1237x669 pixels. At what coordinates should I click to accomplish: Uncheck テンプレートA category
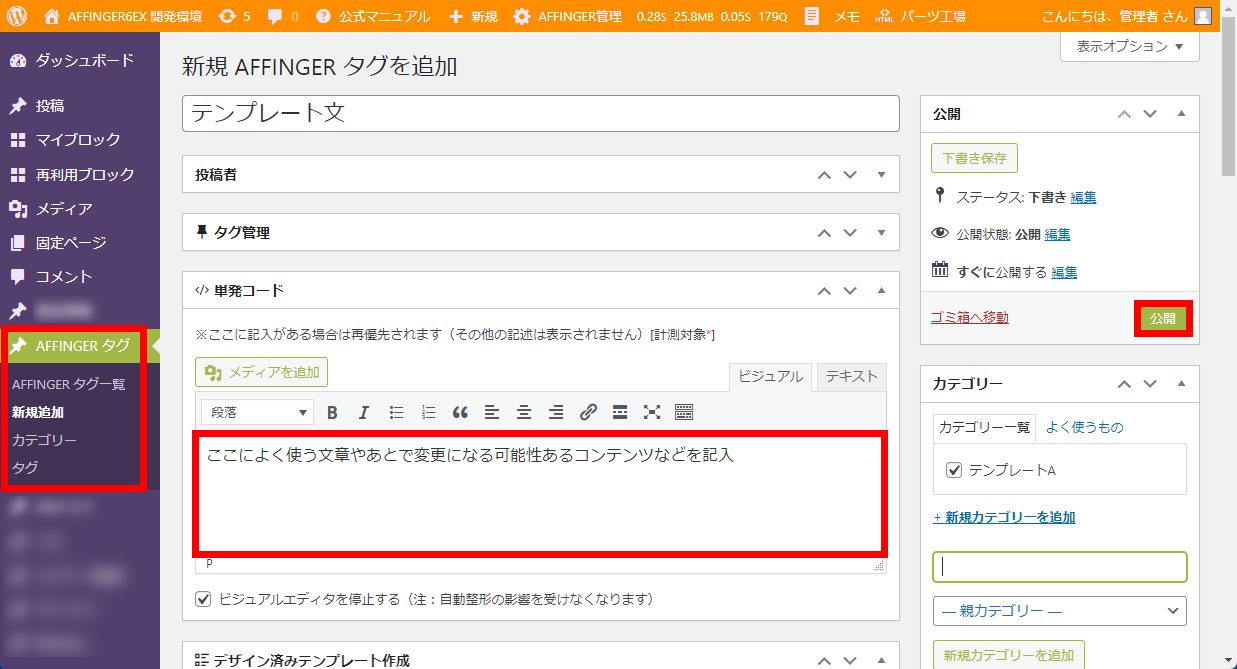click(954, 470)
